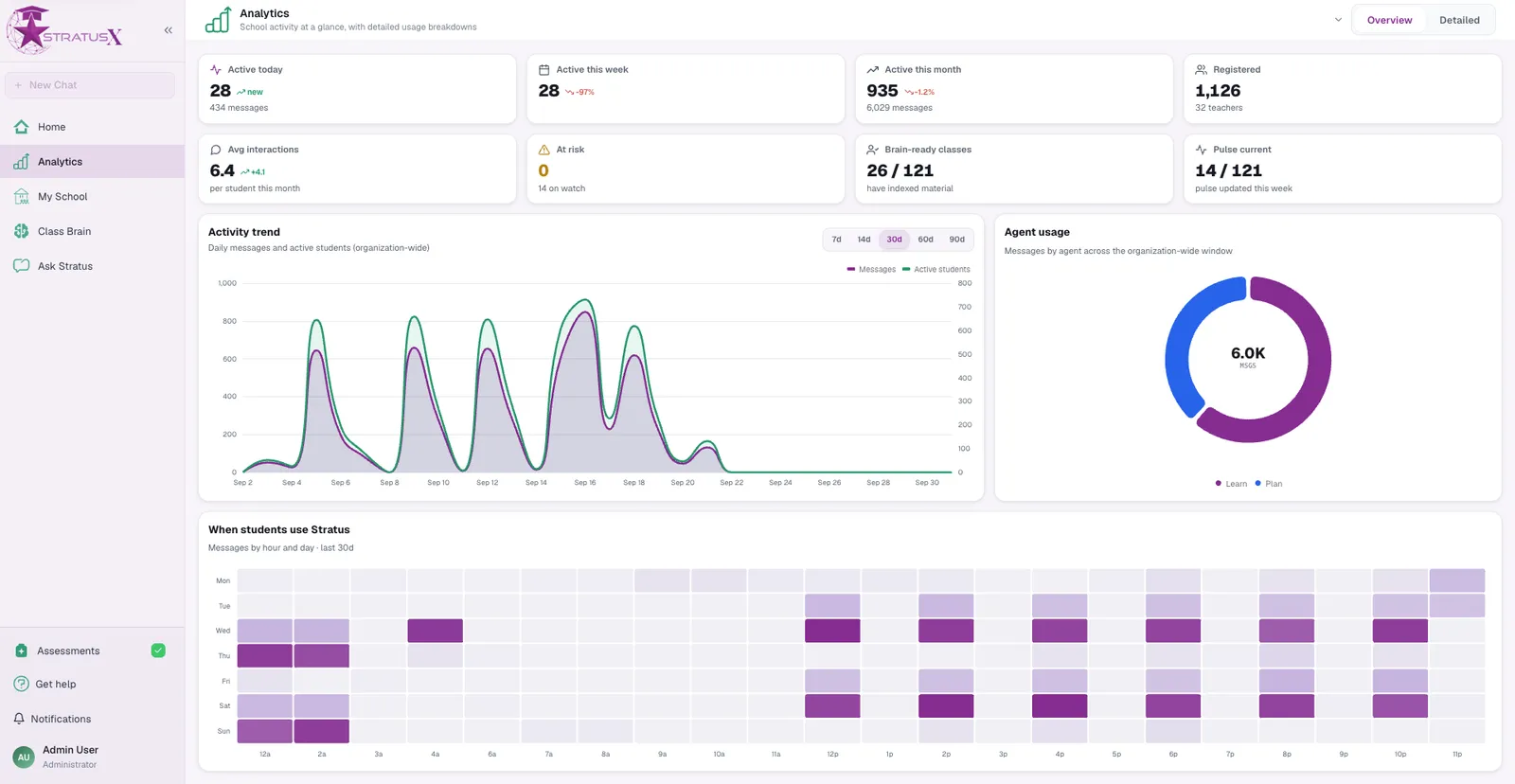Open the Ask Stratus chat icon

[21, 266]
